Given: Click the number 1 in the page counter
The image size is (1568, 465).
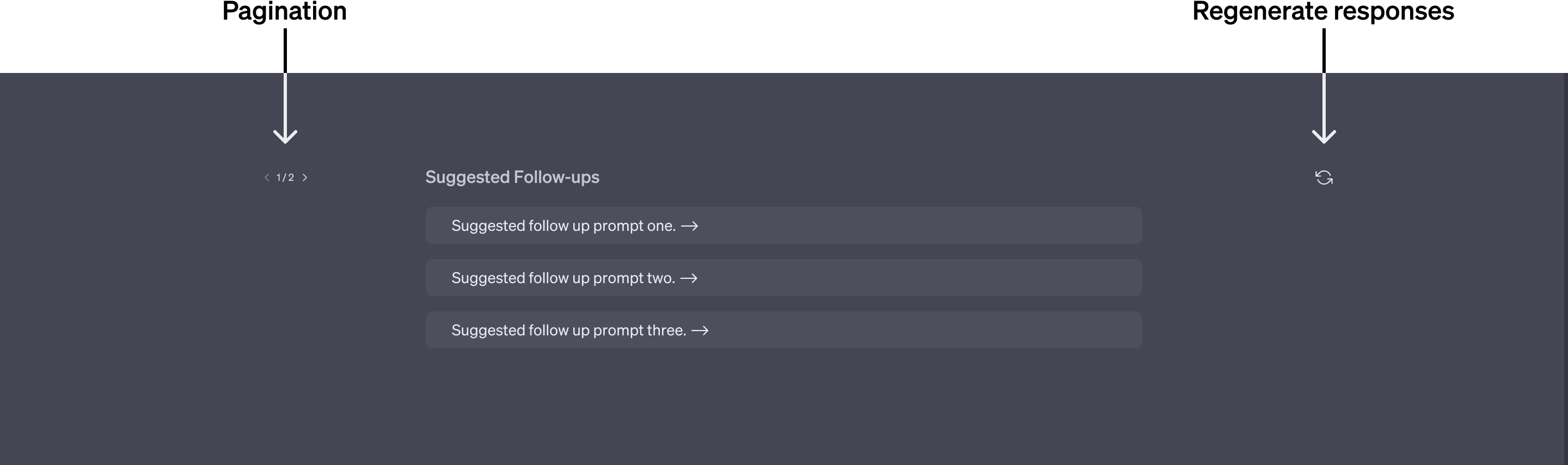Looking at the screenshot, I should point(279,178).
